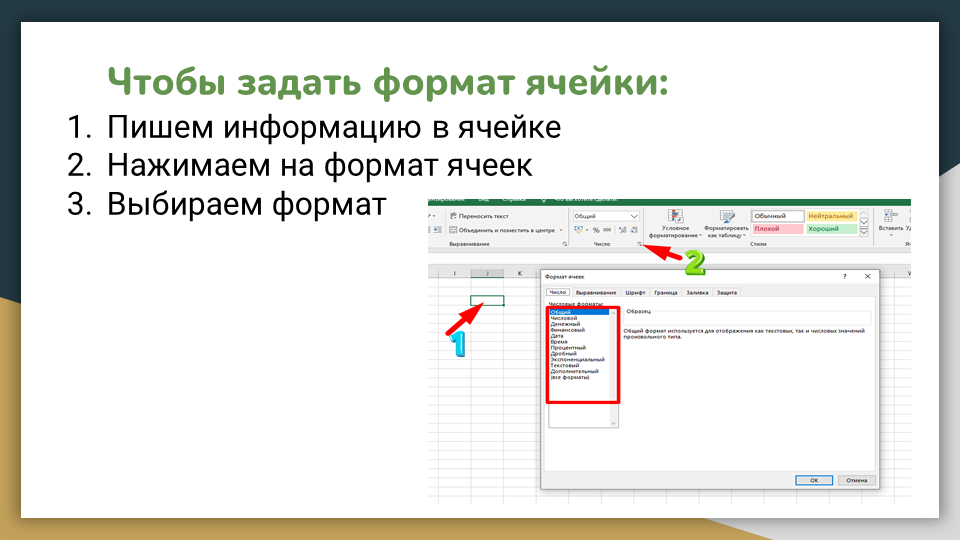
Task: Click the increase indent icon in Alignment group
Action: [437, 230]
